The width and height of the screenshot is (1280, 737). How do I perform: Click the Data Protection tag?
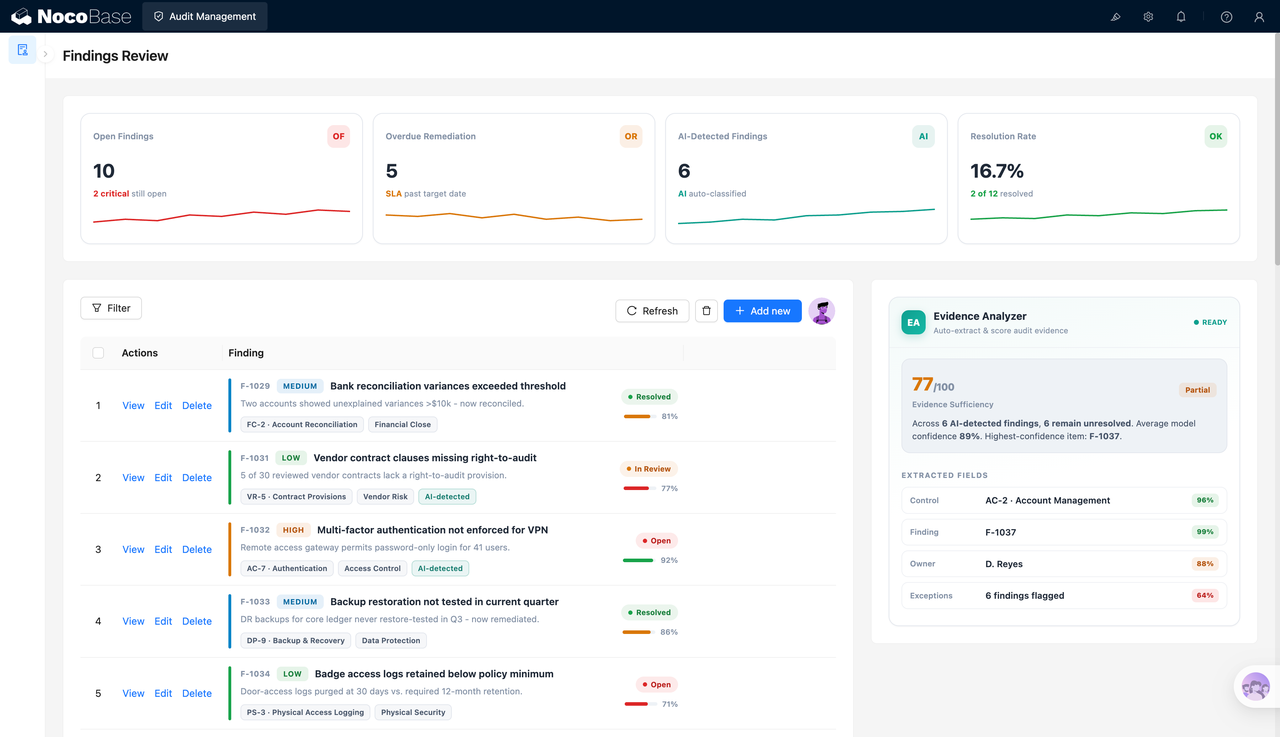click(x=391, y=640)
